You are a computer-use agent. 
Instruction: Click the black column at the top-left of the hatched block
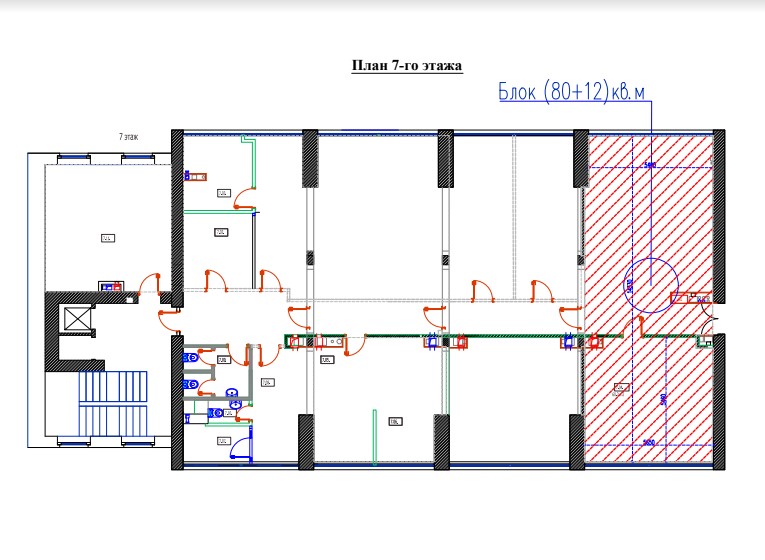[580, 158]
